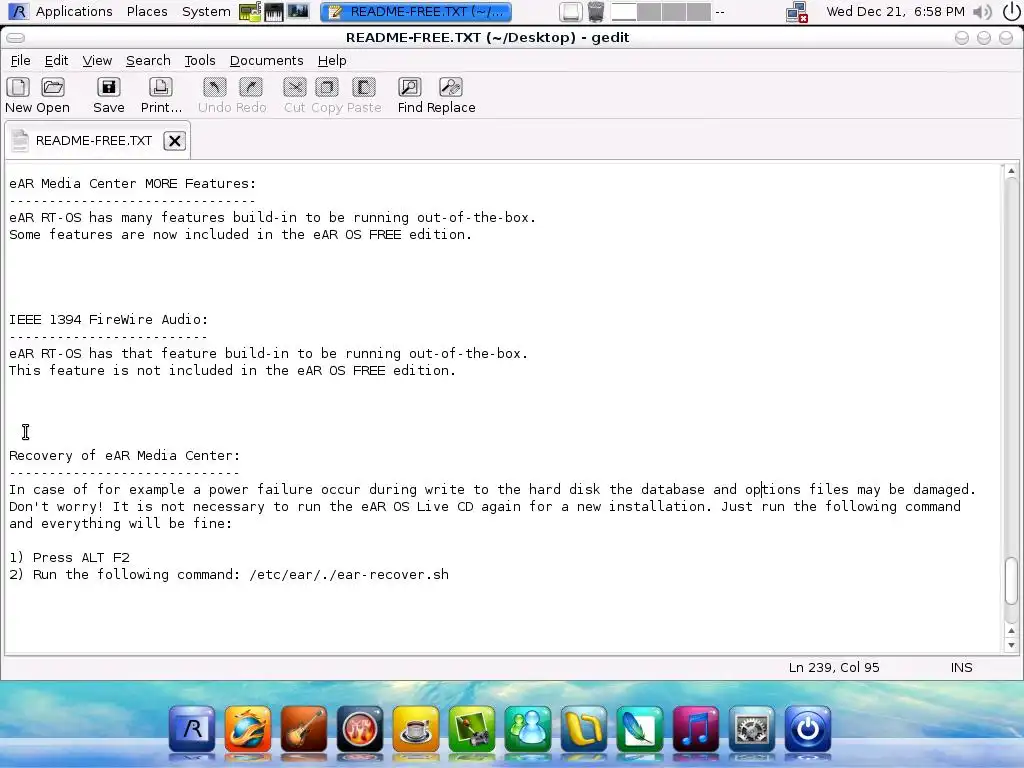Switch to the fourth workspace
This screenshot has width=1024, height=768.
pos(699,12)
